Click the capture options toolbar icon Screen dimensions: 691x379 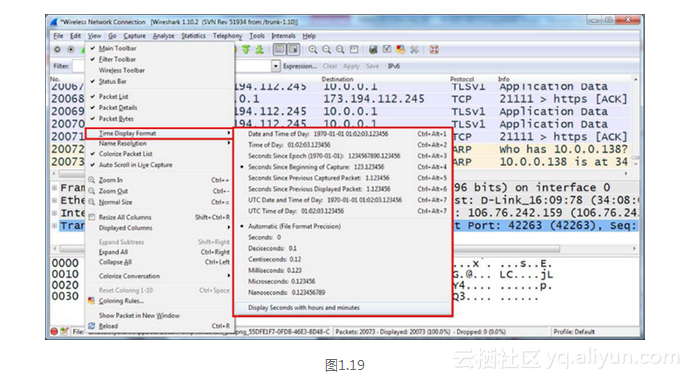point(71,49)
